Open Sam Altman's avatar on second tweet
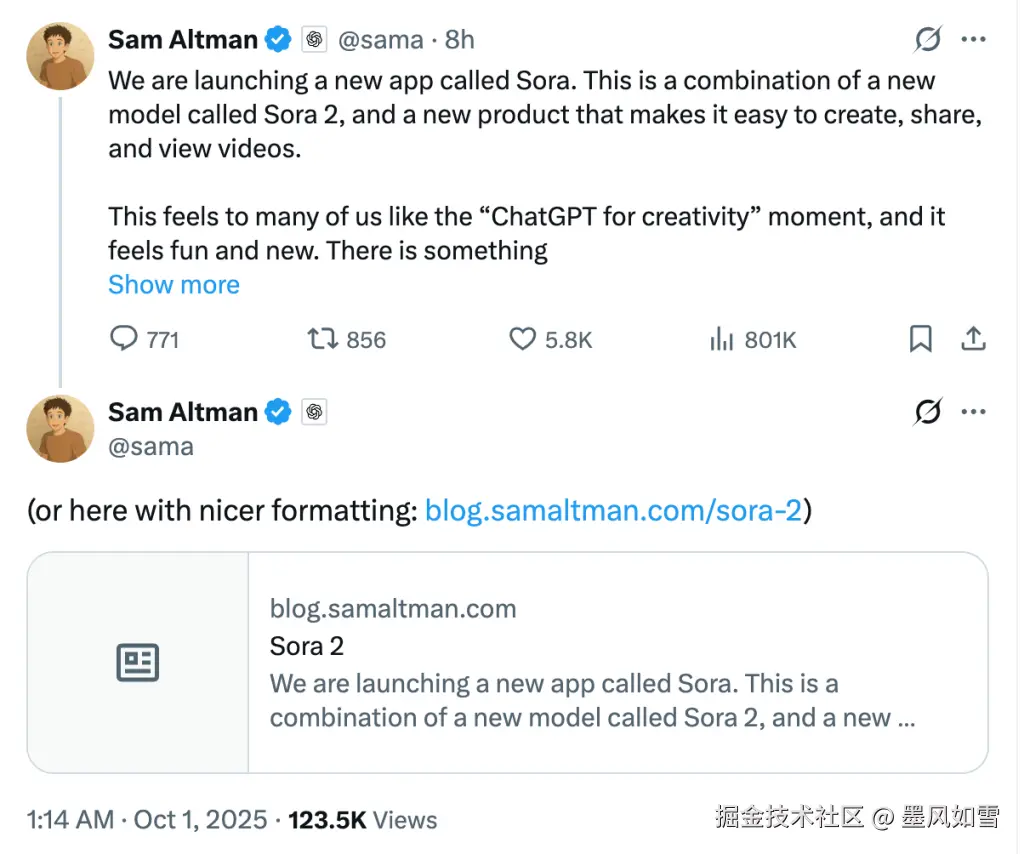Viewport: 1024px width, 854px height. (60, 428)
